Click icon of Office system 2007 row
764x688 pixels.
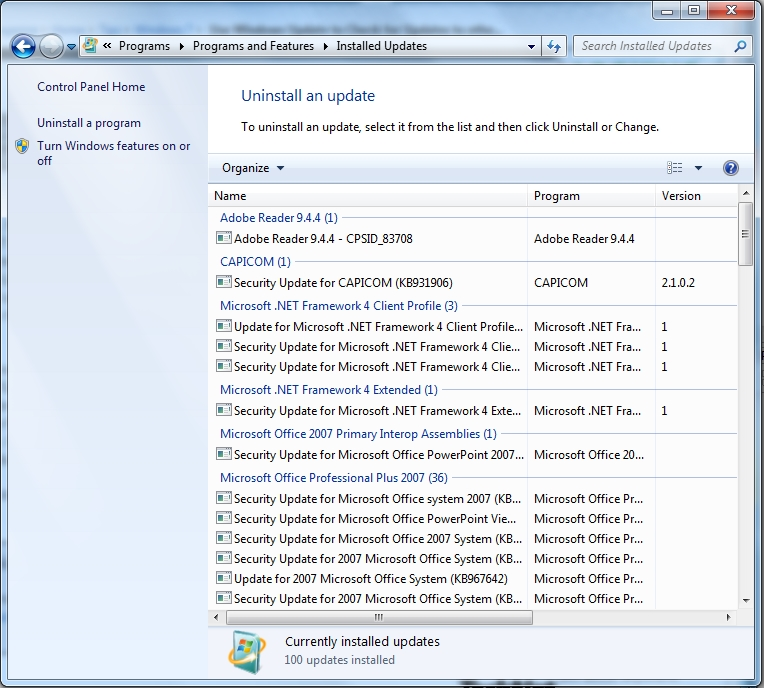point(224,497)
